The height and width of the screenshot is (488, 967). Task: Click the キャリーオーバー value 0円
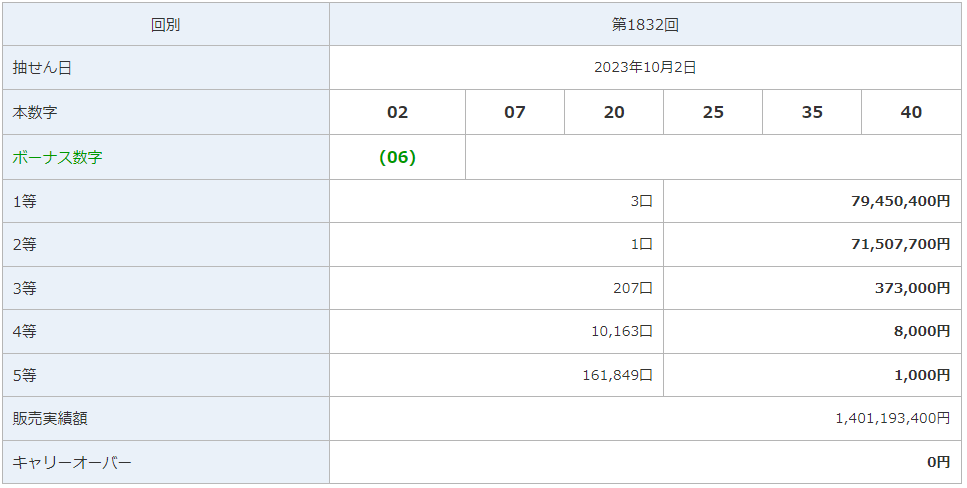coord(939,462)
